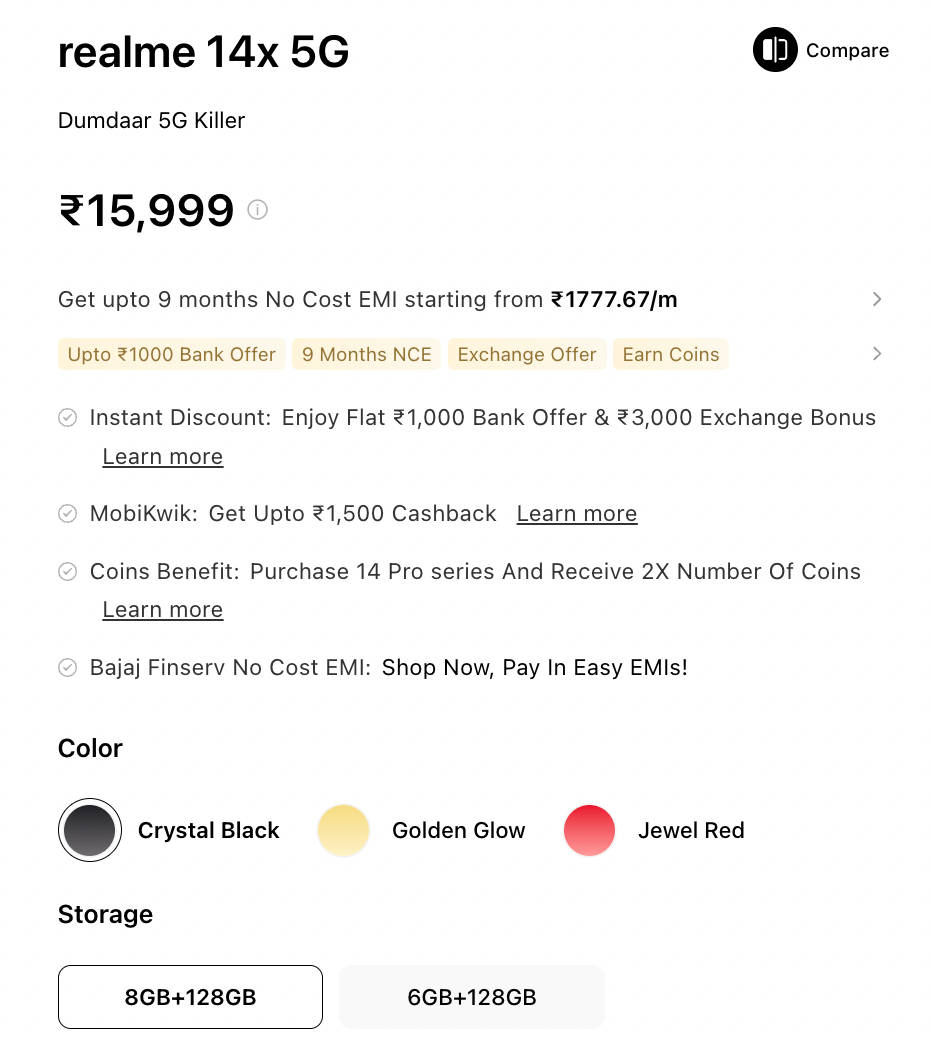Select the Crystal Black color swatch
Viewport: 930px width, 1046px height.
[90, 830]
